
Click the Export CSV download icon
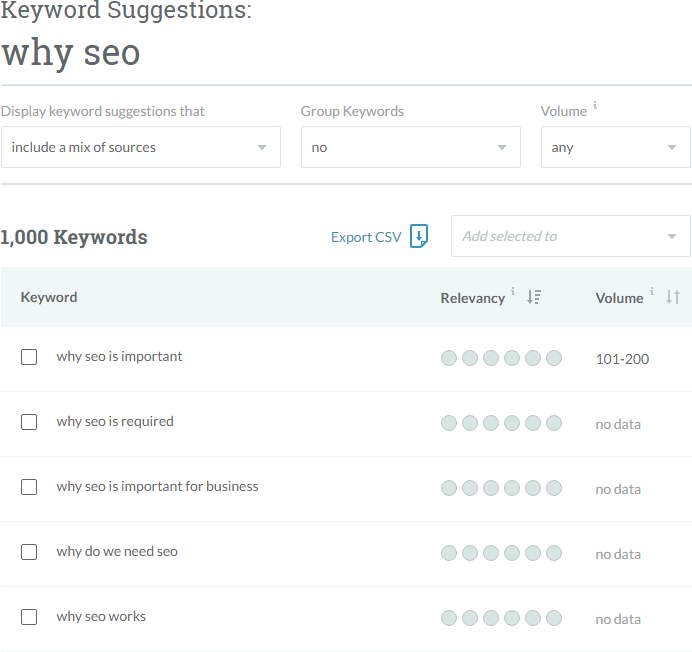point(420,237)
